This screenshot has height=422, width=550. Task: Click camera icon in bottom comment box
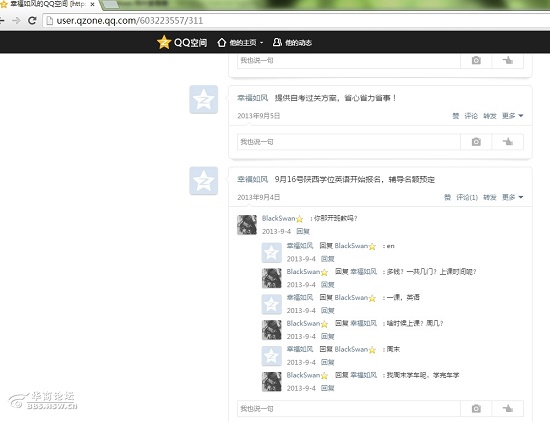tap(476, 409)
